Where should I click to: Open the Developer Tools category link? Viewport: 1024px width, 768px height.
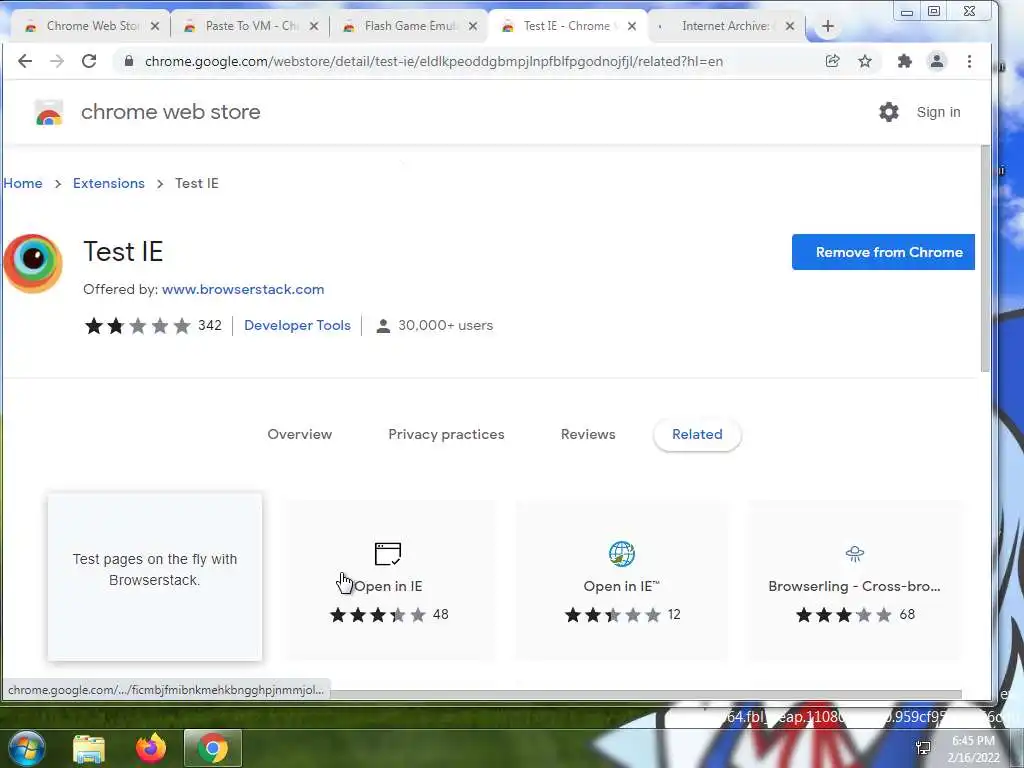[297, 325]
